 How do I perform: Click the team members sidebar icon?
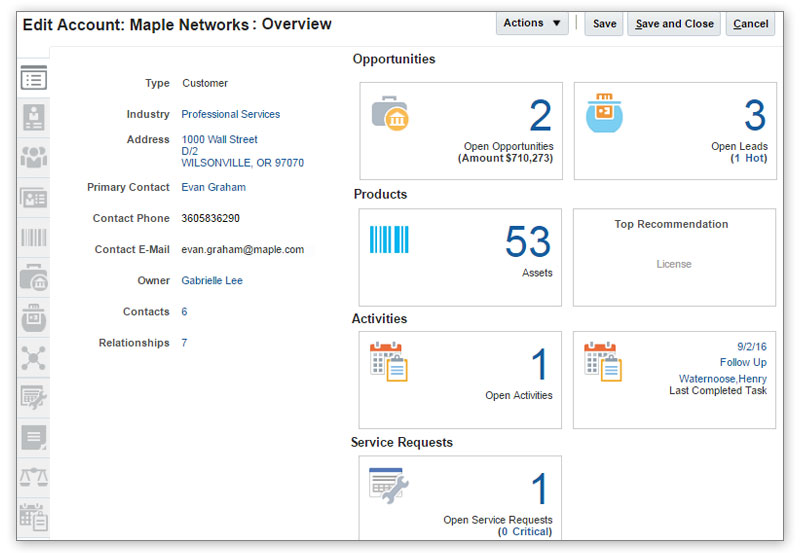[x=34, y=157]
